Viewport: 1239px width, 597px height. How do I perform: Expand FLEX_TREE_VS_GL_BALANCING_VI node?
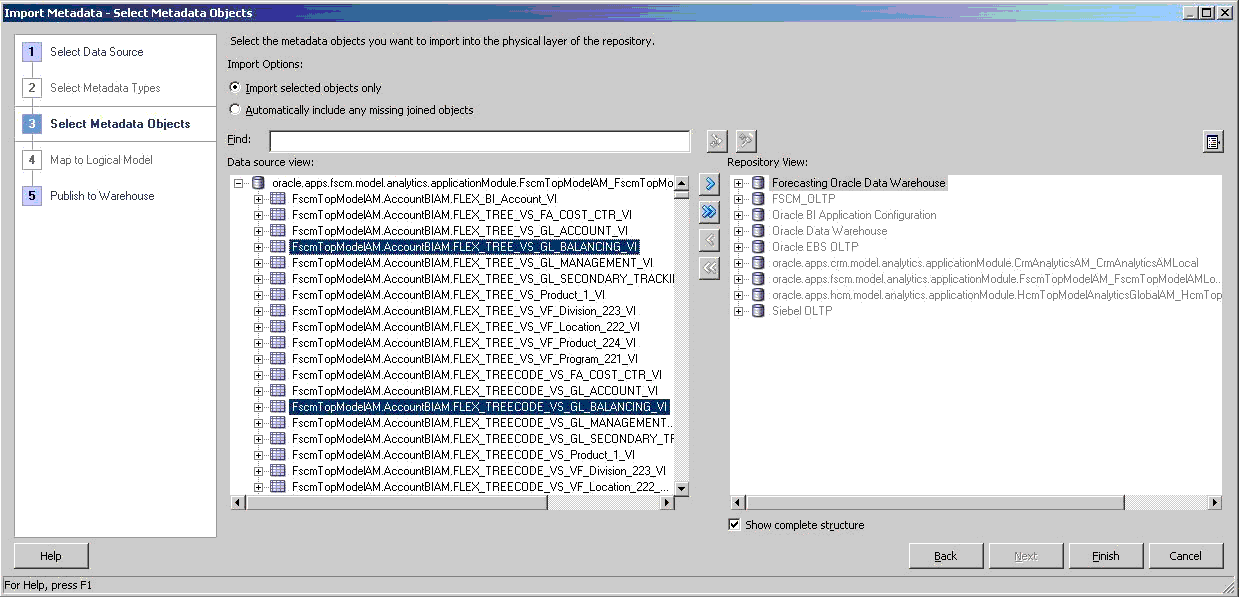coord(259,247)
